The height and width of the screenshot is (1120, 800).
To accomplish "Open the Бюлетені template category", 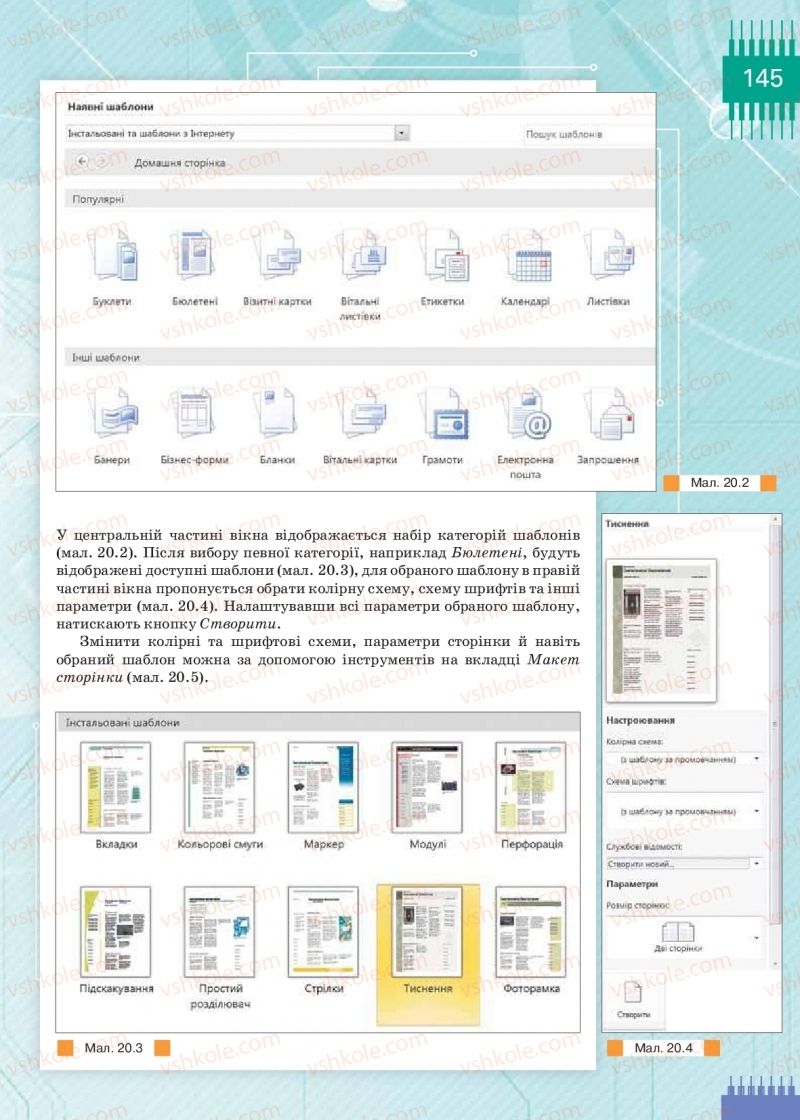I will (x=194, y=267).
